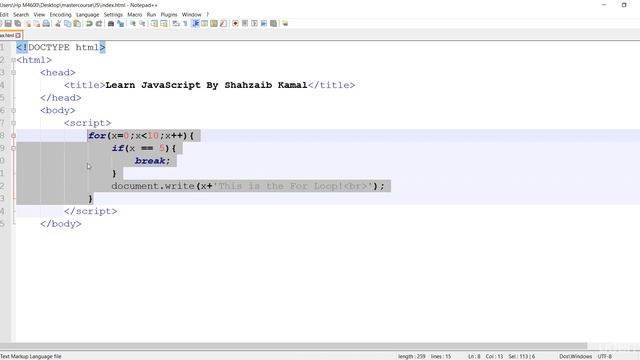Click the Save All toolbar icon

point(18,24)
